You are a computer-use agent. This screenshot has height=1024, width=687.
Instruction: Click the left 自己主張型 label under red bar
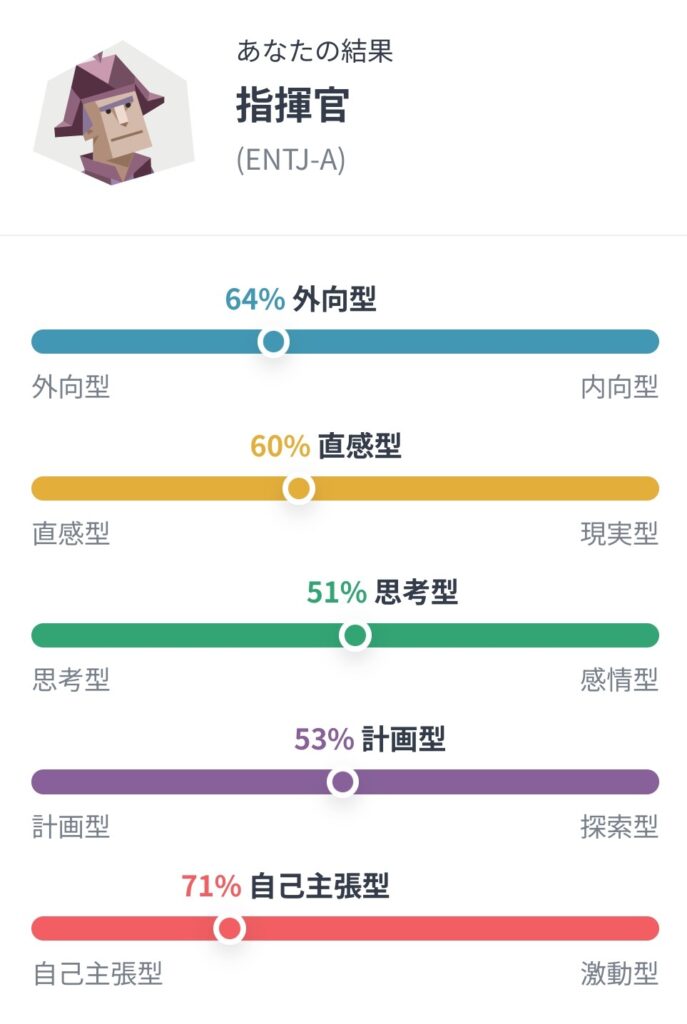97,973
